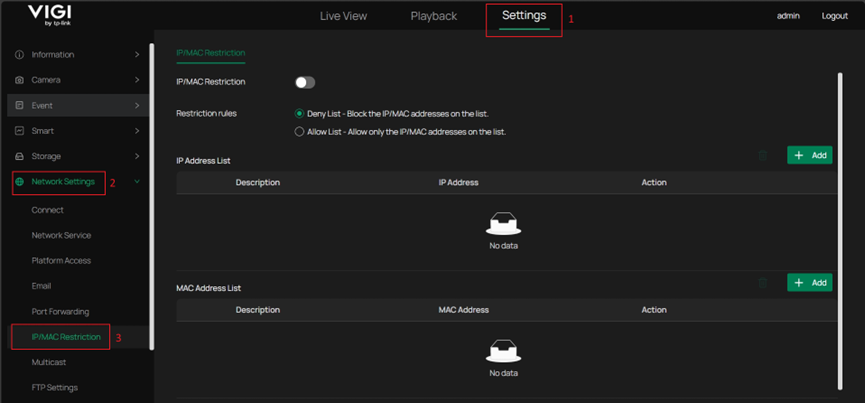Select the Deny List radio button
The width and height of the screenshot is (865, 403).
click(300, 114)
